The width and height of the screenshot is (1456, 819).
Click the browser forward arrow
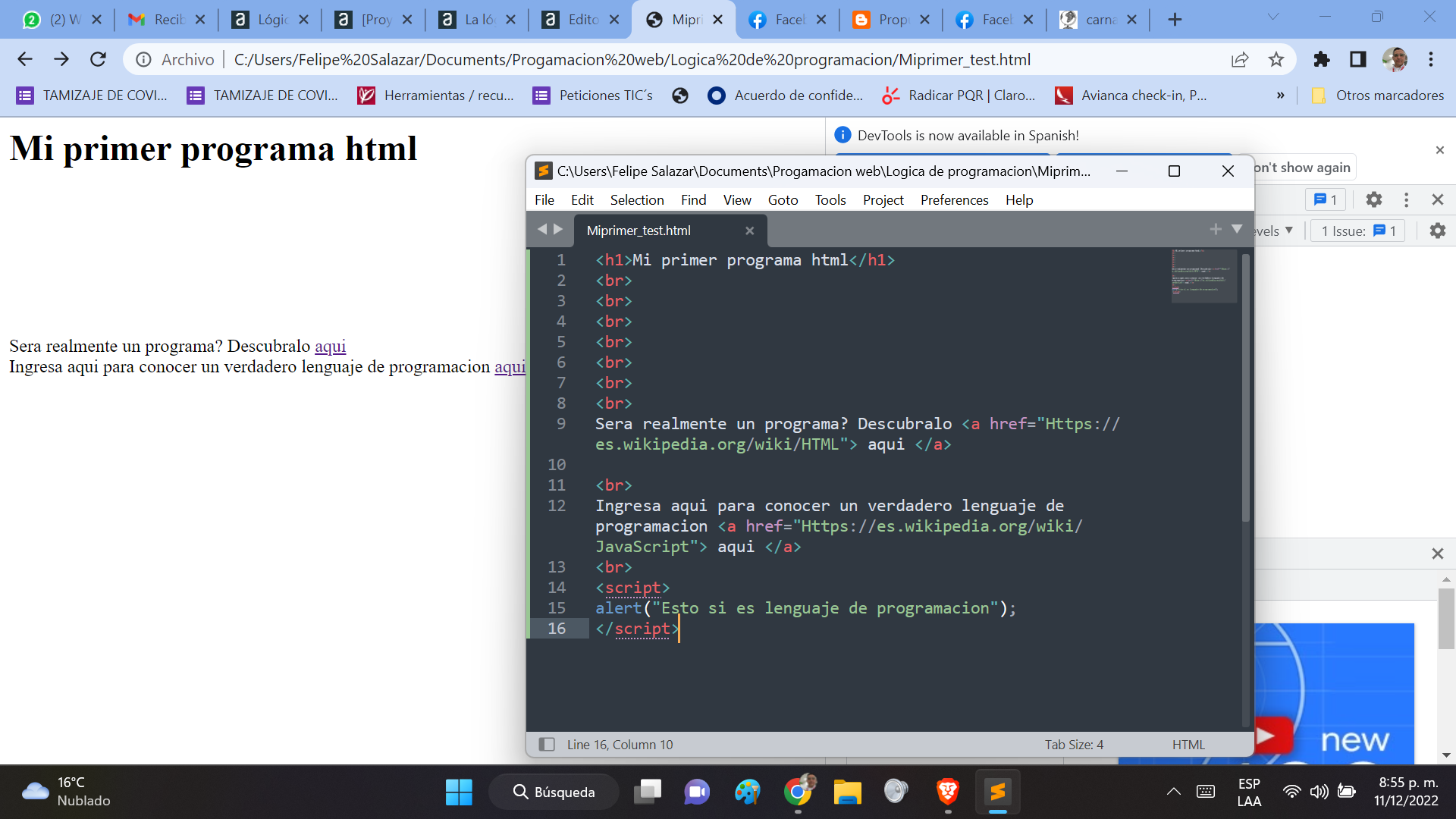click(x=61, y=59)
